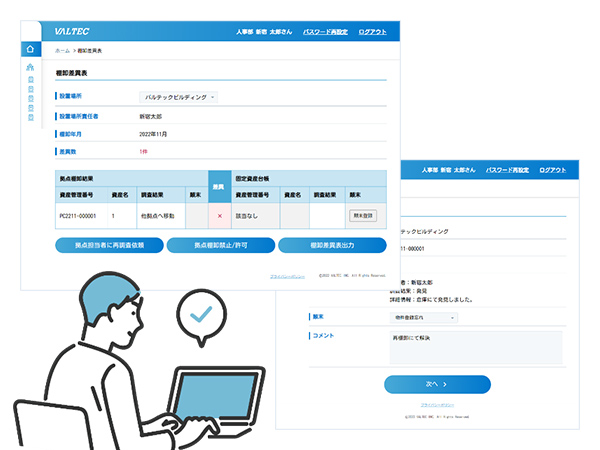Click the 拠点担当者に再調査依頼 button
This screenshot has height=450, width=600.
(109, 246)
